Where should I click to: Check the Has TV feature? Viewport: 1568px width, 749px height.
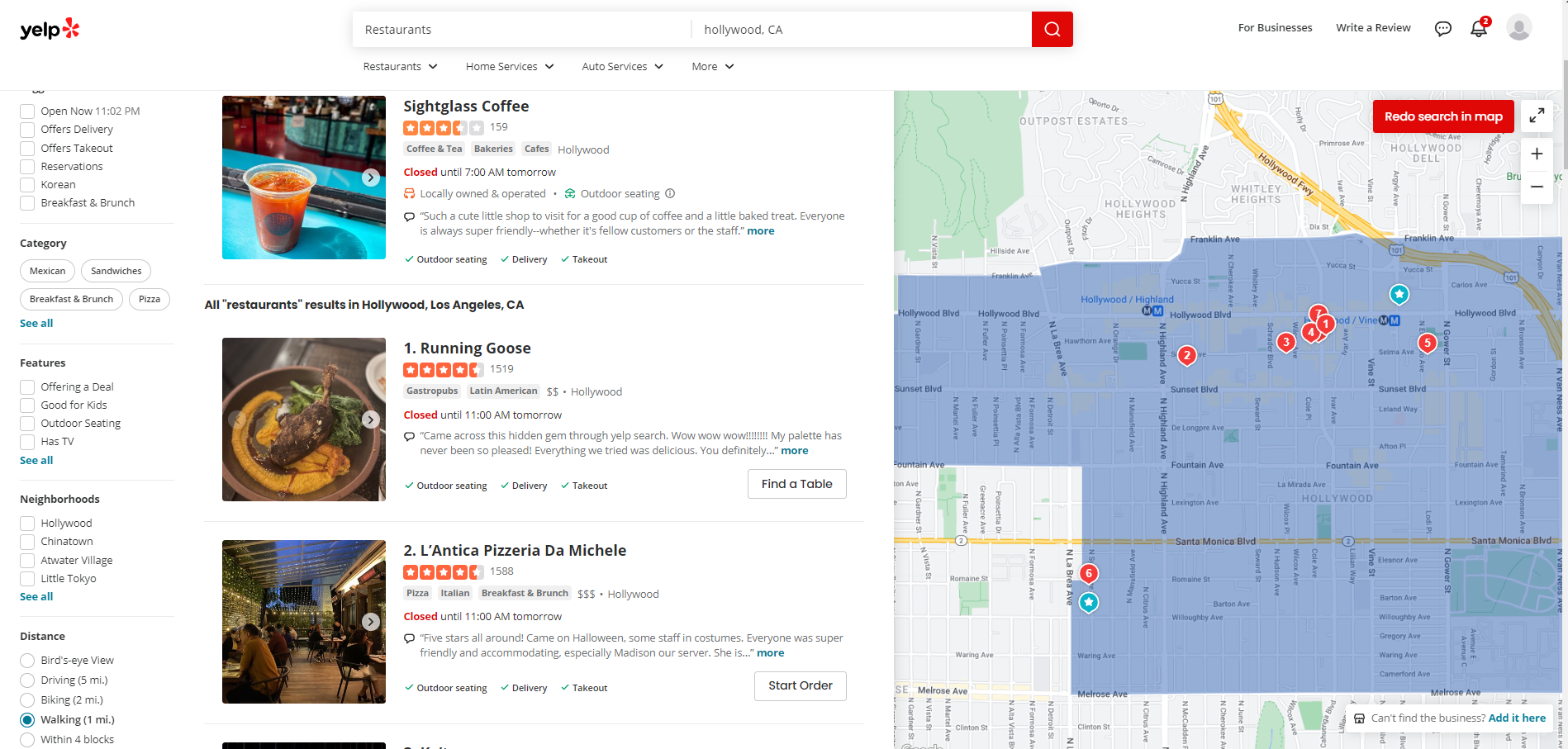click(x=27, y=442)
